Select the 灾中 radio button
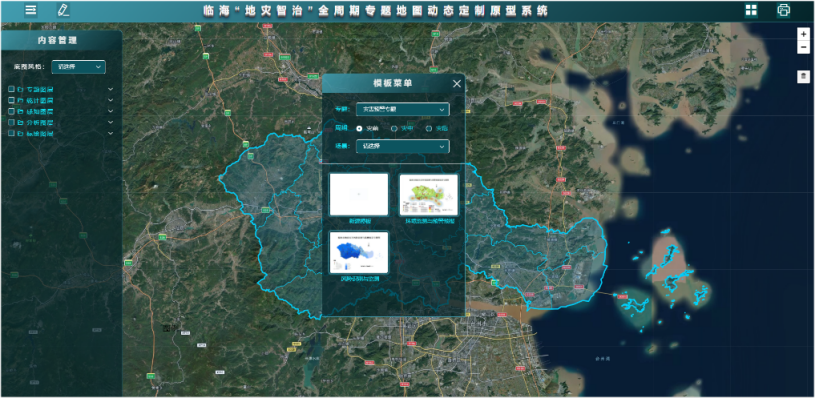 [x=394, y=128]
